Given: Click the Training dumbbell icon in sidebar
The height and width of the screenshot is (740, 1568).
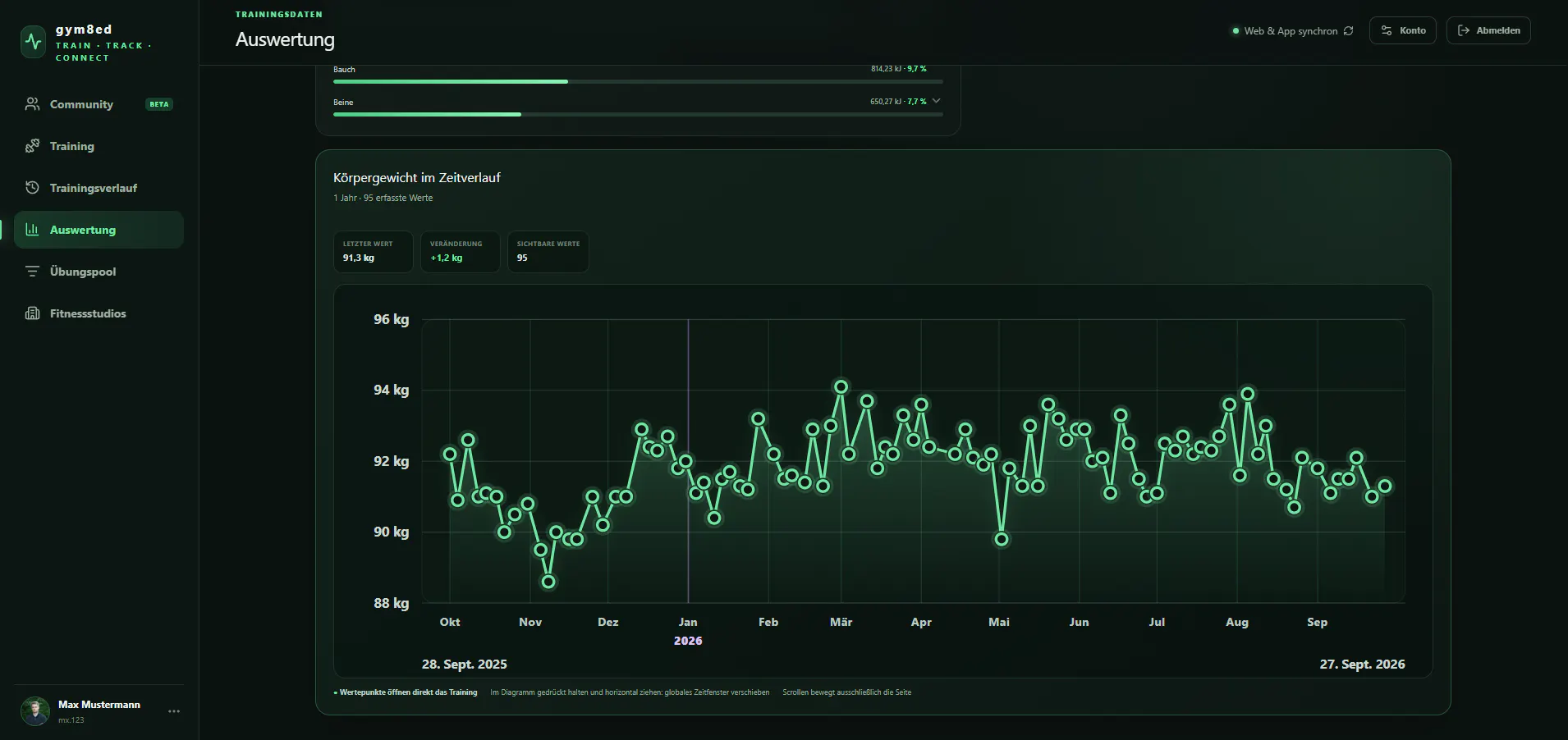Looking at the screenshot, I should click(x=33, y=146).
